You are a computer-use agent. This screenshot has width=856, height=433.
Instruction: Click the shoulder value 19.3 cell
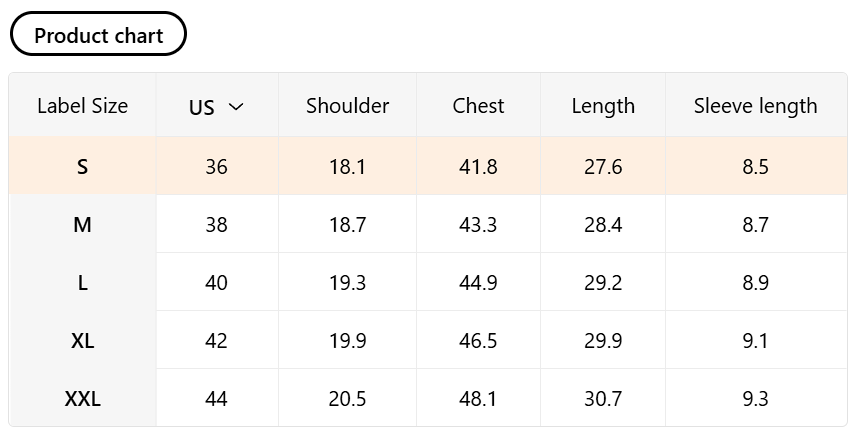click(347, 283)
